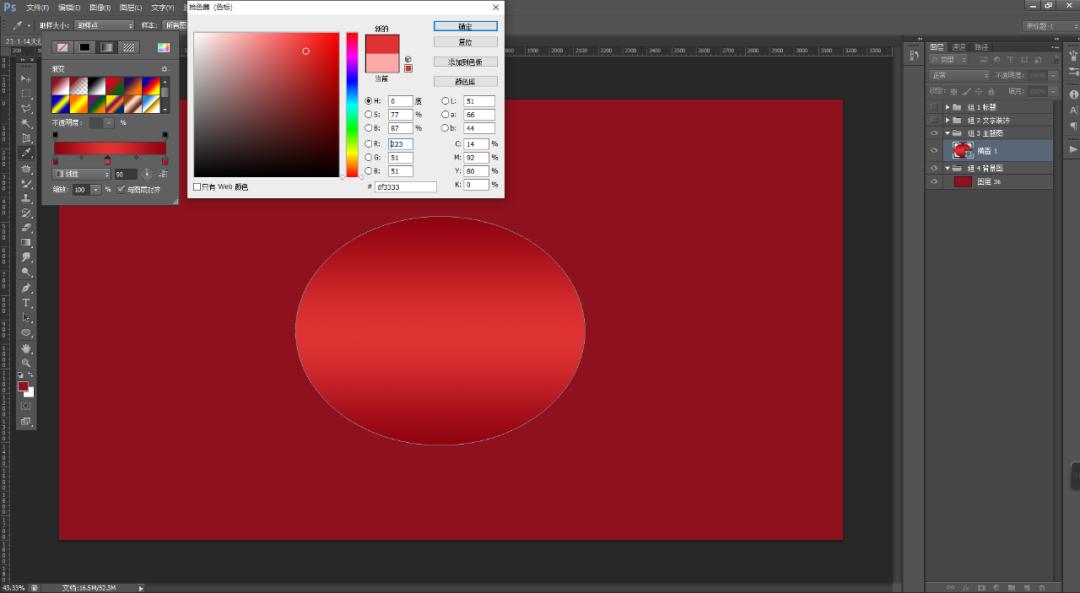Select the Brush tool
Screen dimensions: 1080x593
point(26,183)
